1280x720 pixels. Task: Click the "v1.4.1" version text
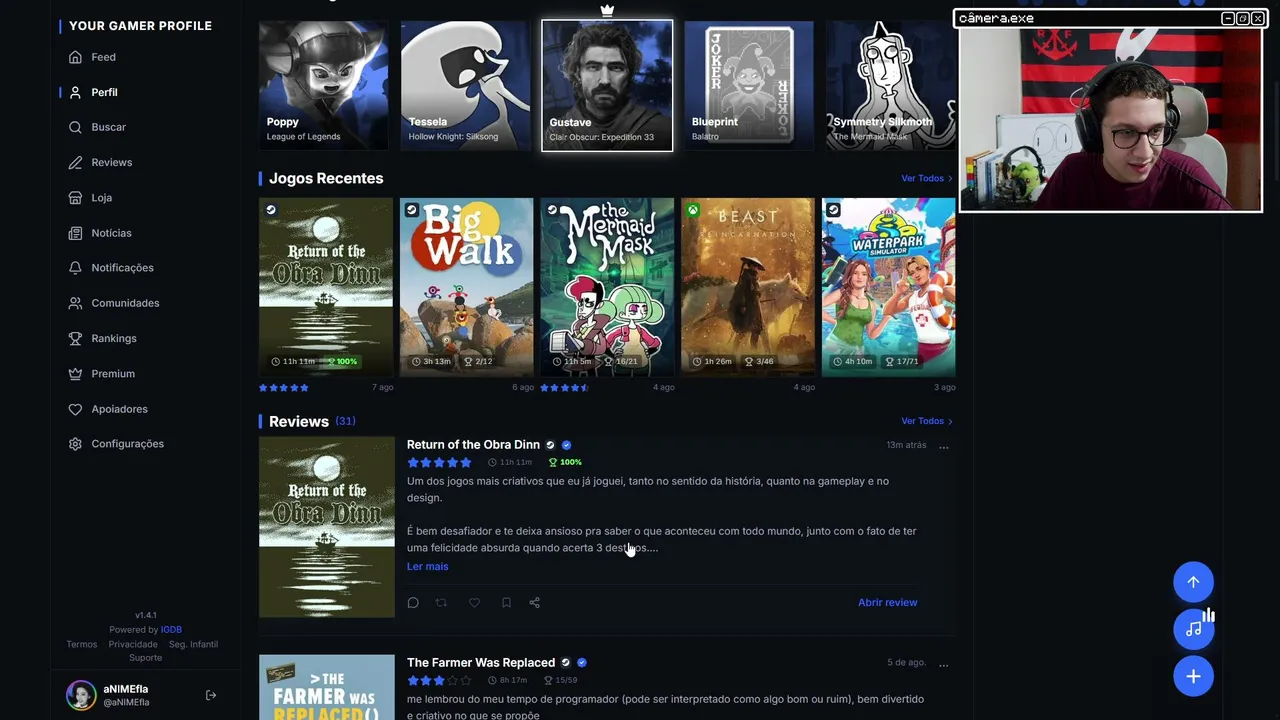(146, 616)
